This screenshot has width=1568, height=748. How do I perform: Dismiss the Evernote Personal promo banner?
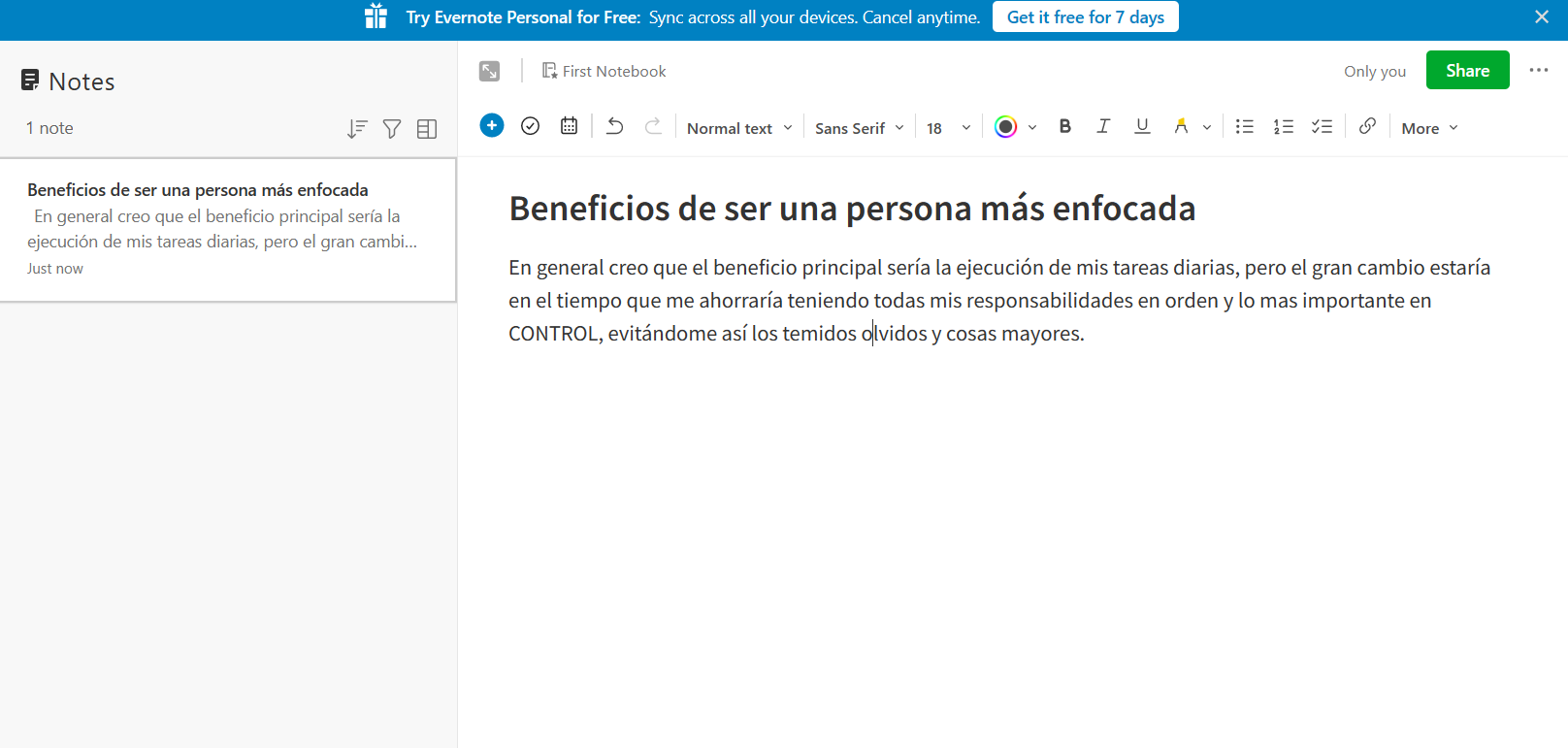pyautogui.click(x=1542, y=16)
